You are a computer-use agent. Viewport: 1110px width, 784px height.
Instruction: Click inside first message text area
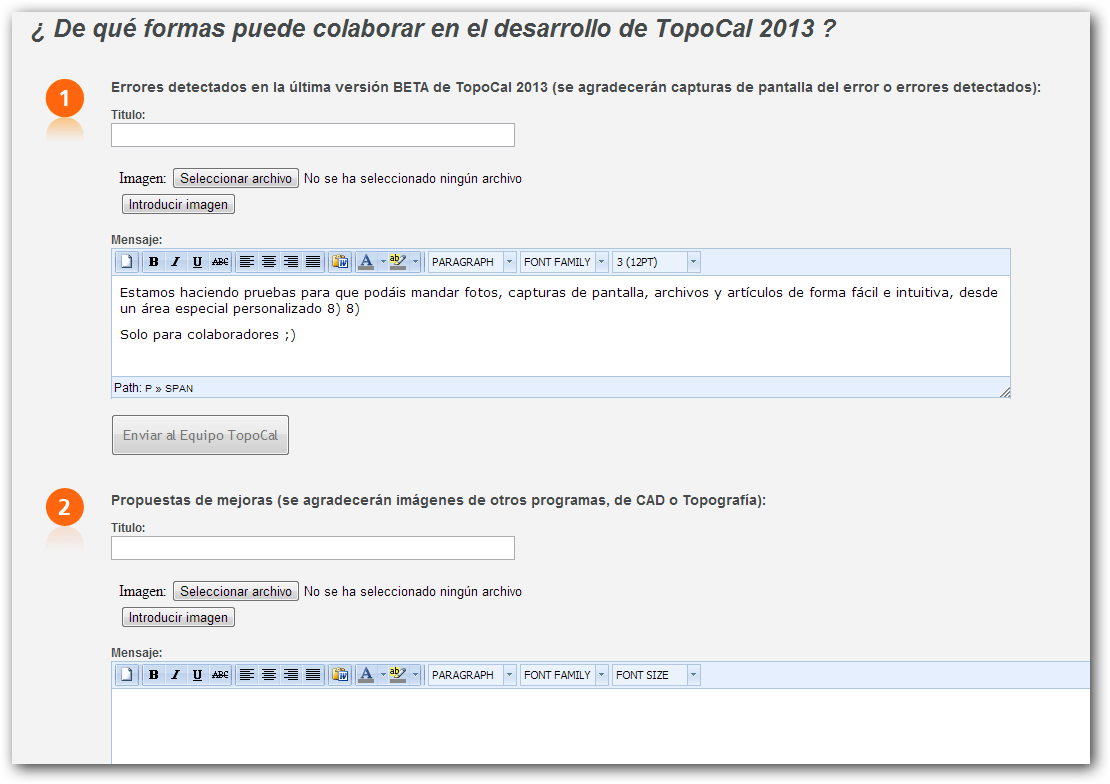pos(561,326)
